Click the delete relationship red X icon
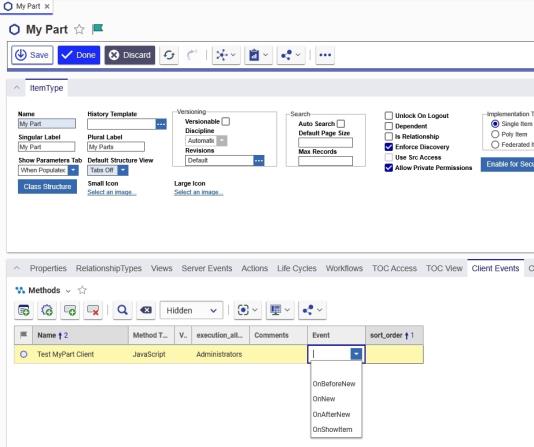Image resolution: width=534 pixels, height=447 pixels. click(93, 310)
